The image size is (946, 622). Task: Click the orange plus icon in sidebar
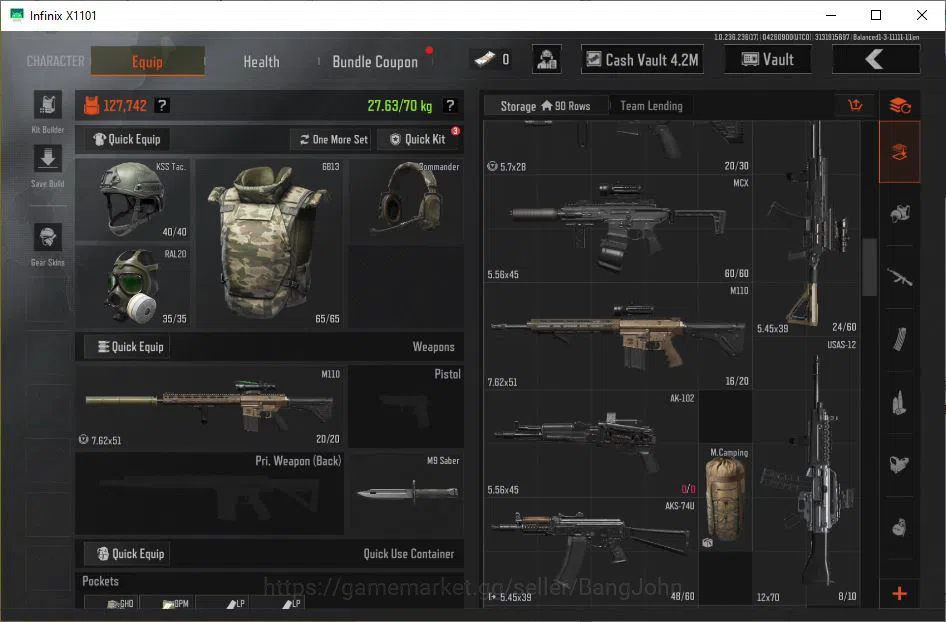900,594
